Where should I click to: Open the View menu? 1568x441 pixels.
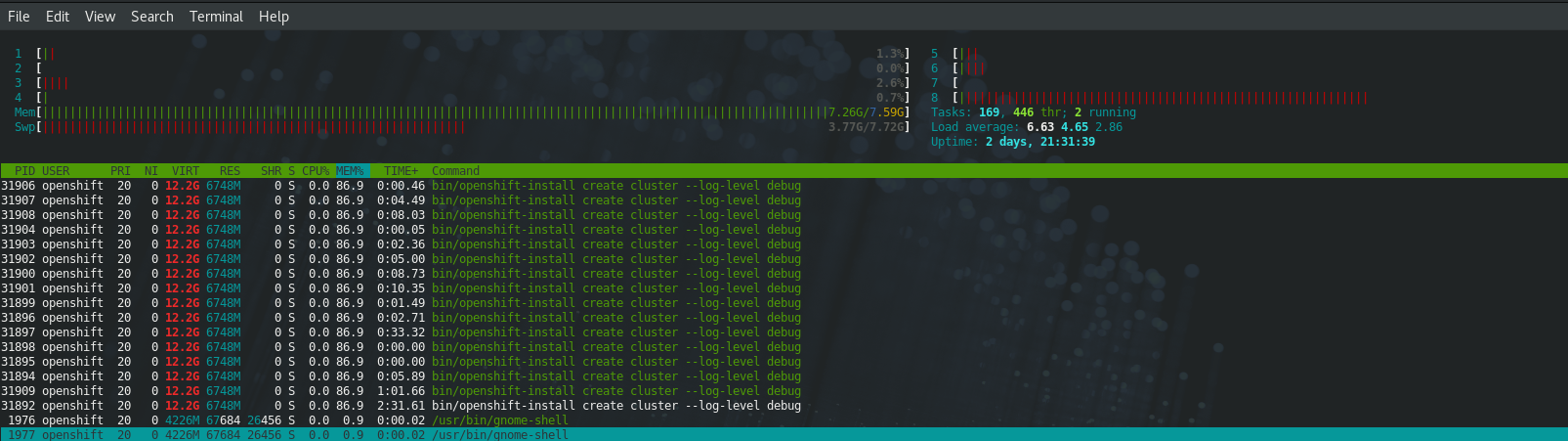tap(100, 17)
